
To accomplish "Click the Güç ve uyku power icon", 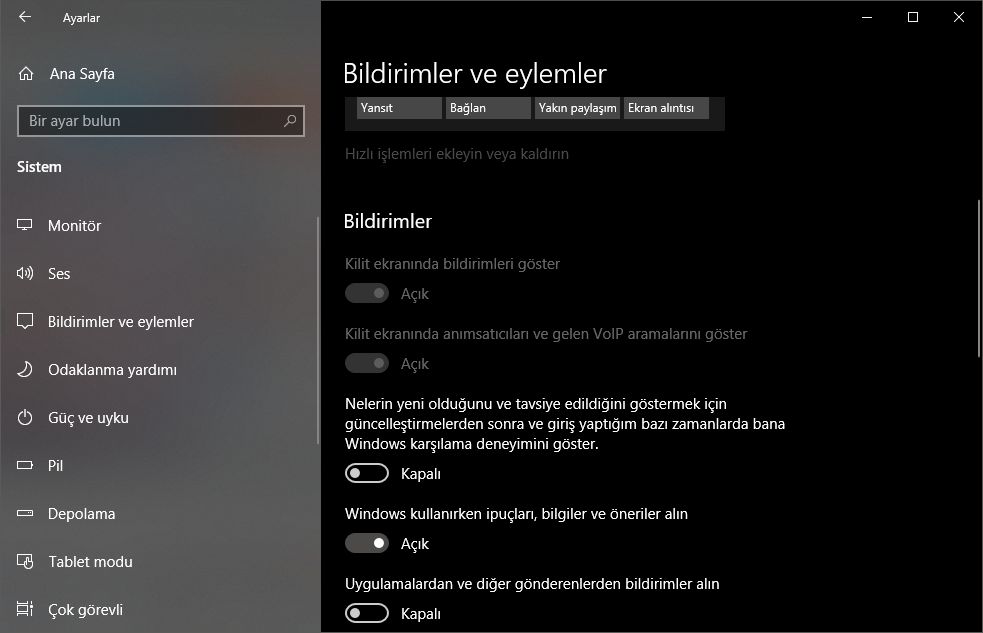I will pyautogui.click(x=24, y=417).
